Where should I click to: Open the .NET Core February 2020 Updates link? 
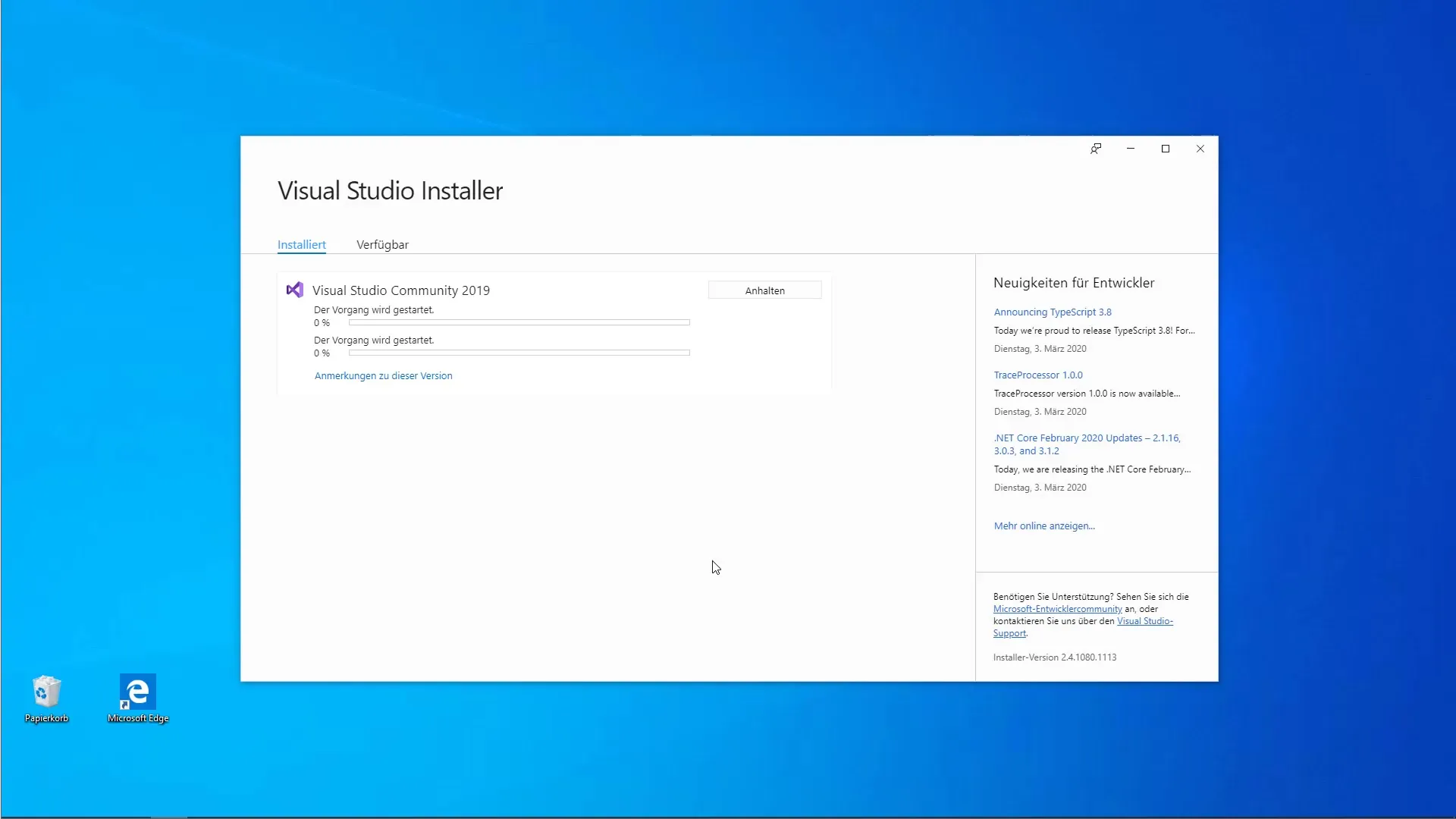pos(1087,444)
